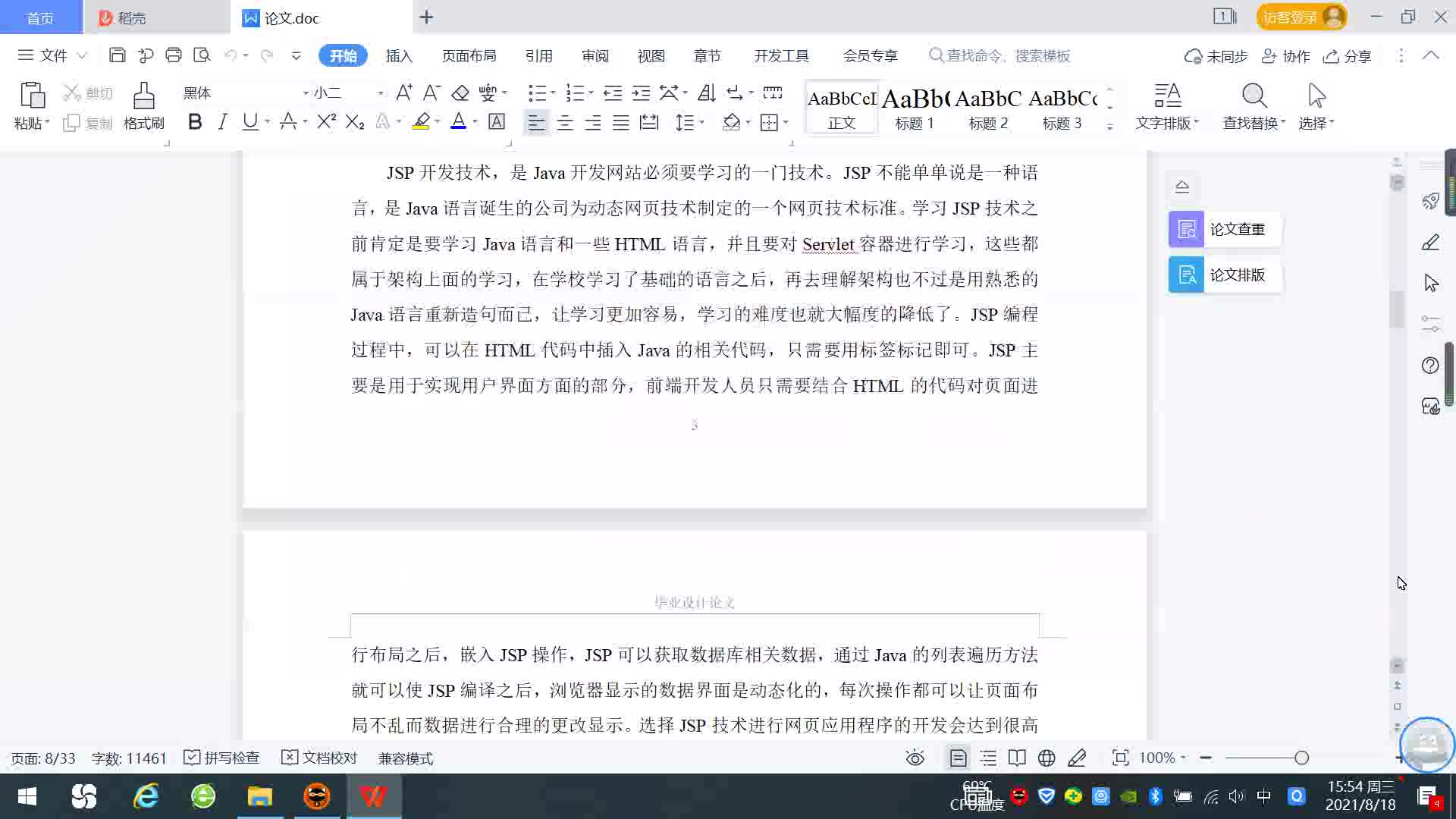1456x819 pixels.
Task: Open the 插入 ribbon tab
Action: pyautogui.click(x=399, y=55)
